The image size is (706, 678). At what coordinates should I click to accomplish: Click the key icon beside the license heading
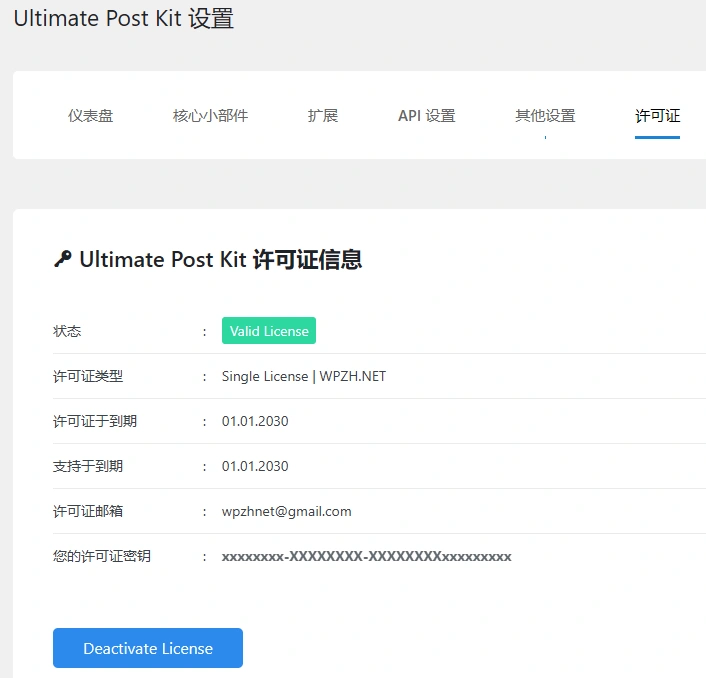[x=63, y=259]
